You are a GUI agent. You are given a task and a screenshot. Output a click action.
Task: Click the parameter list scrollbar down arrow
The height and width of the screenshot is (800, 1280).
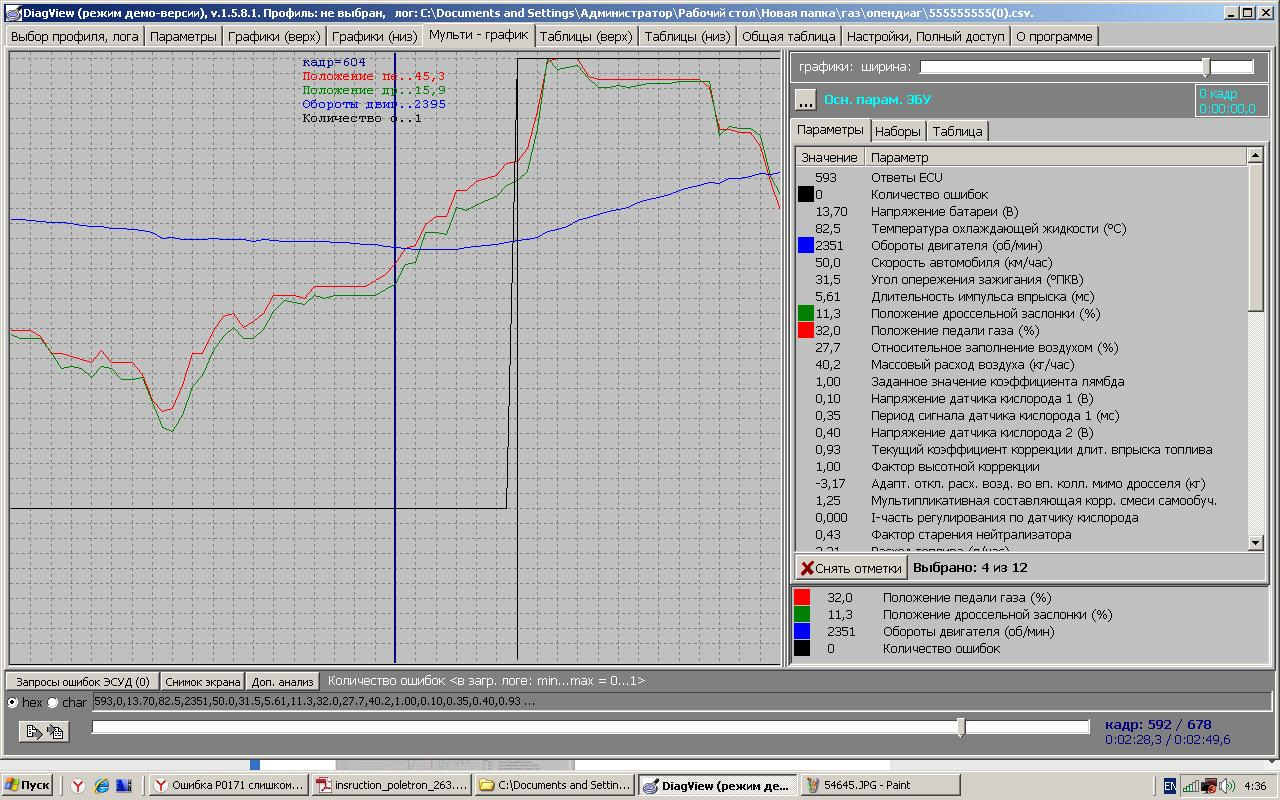(1256, 542)
